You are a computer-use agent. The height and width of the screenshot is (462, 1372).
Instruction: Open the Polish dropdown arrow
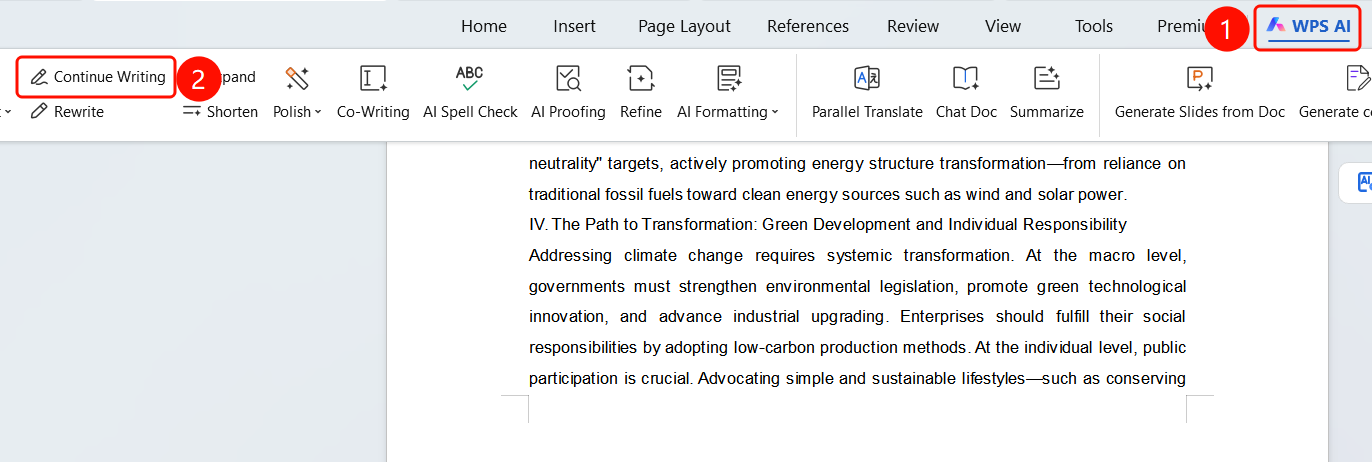318,112
